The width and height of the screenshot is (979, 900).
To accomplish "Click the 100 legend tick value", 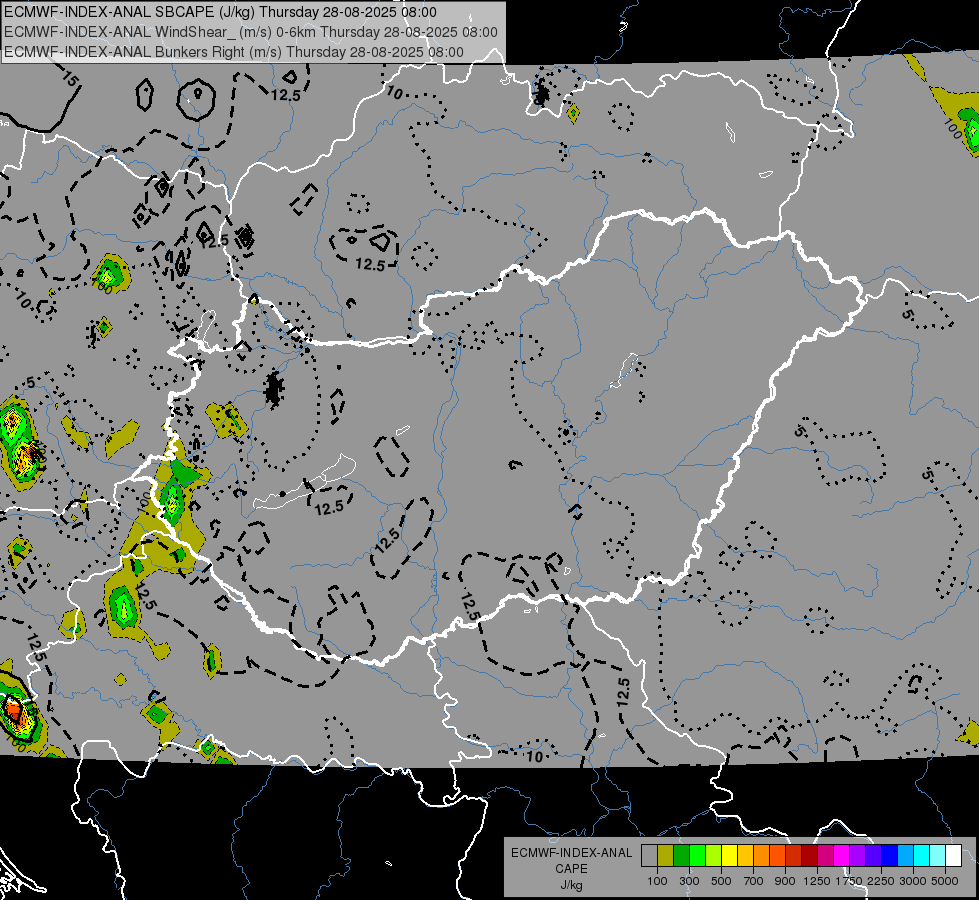I will coord(657,881).
